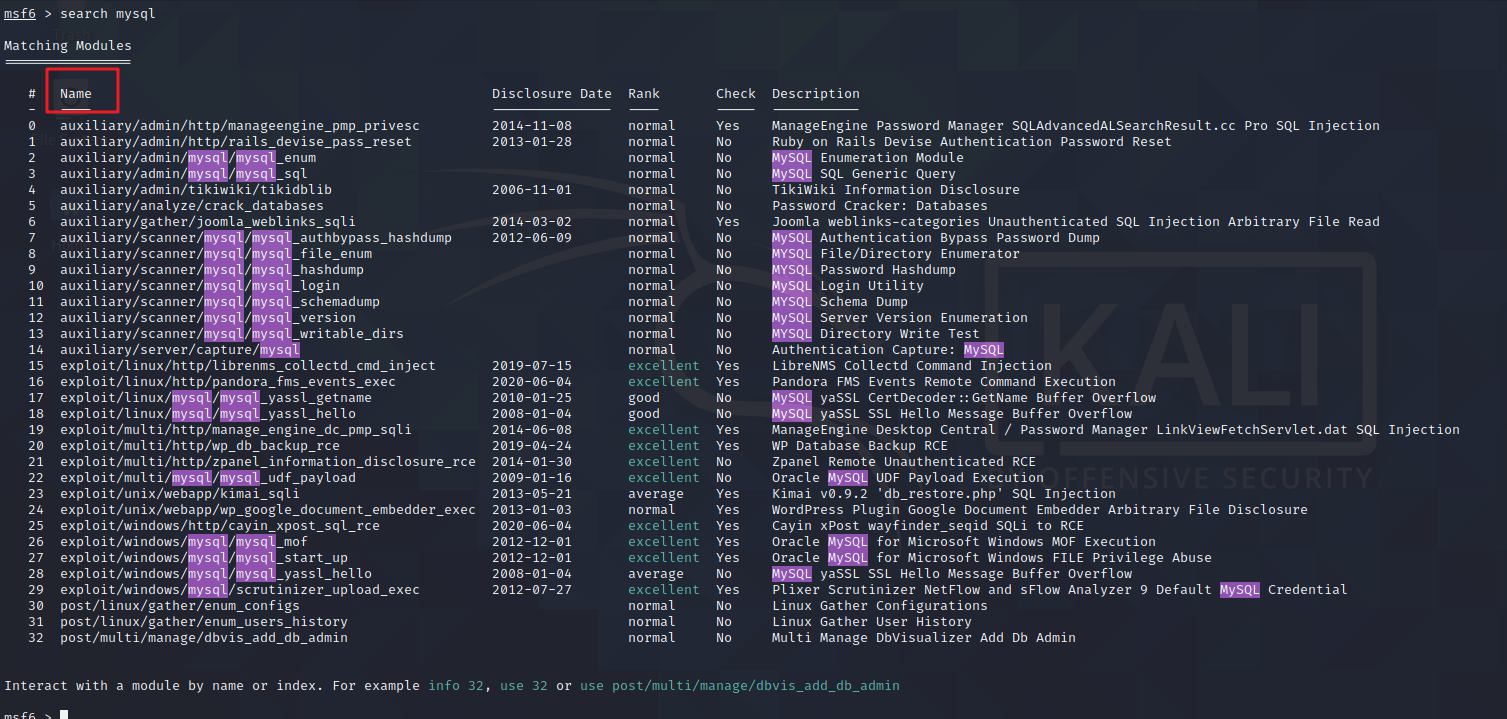Select module auxiliary/scanner/mysql/mysql_file_enum
The width and height of the screenshot is (1507, 719).
click(x=216, y=254)
